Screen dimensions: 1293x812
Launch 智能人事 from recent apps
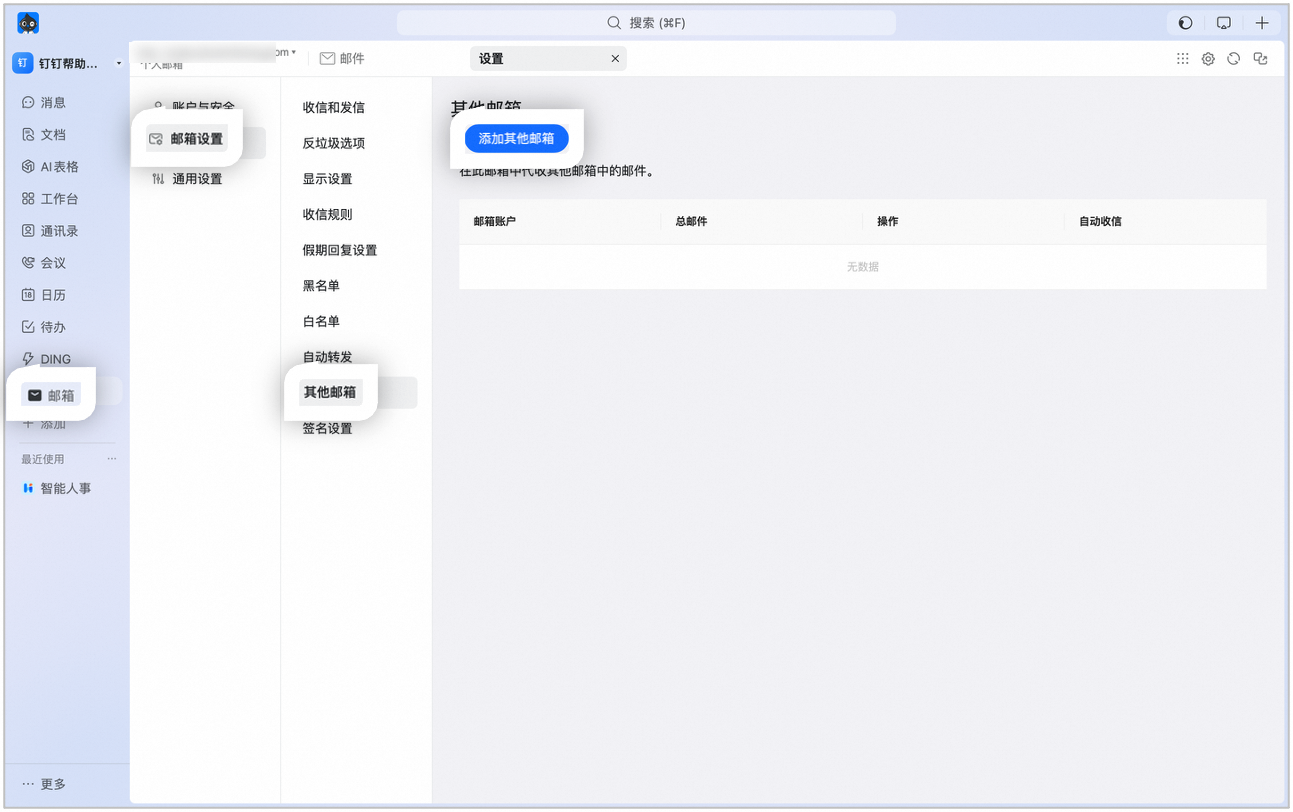(56, 488)
